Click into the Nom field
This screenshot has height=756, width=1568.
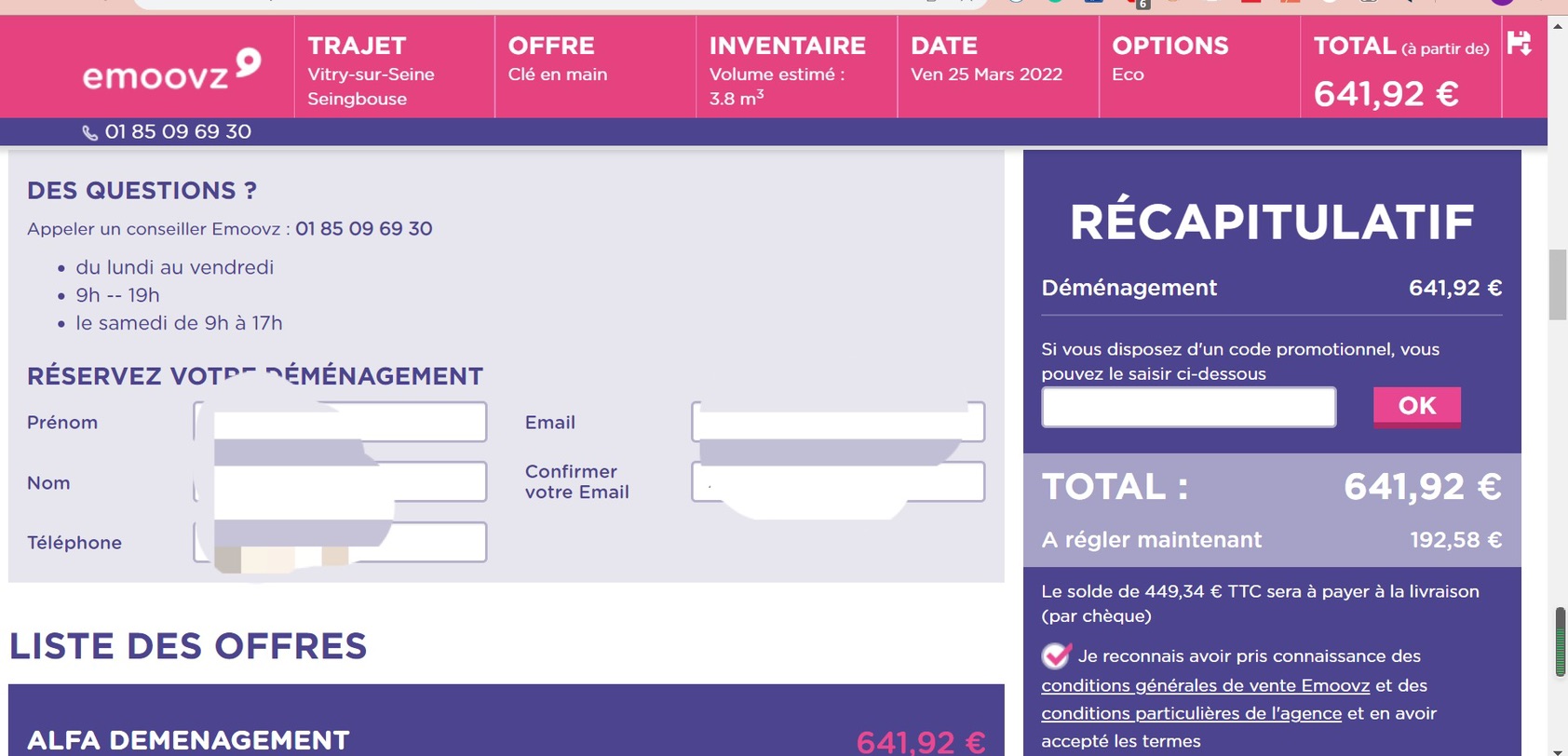tap(340, 482)
